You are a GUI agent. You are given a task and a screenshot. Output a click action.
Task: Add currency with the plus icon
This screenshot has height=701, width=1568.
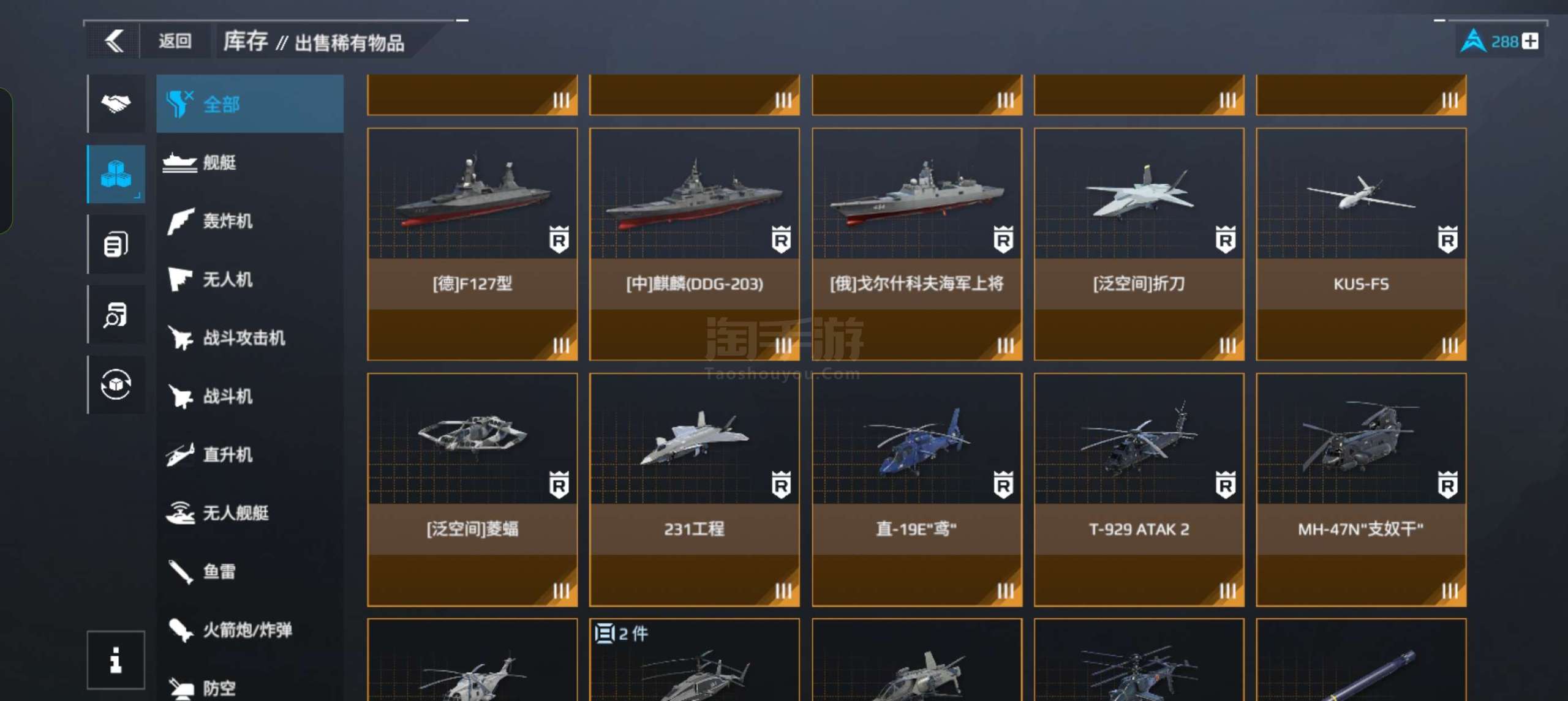1531,42
